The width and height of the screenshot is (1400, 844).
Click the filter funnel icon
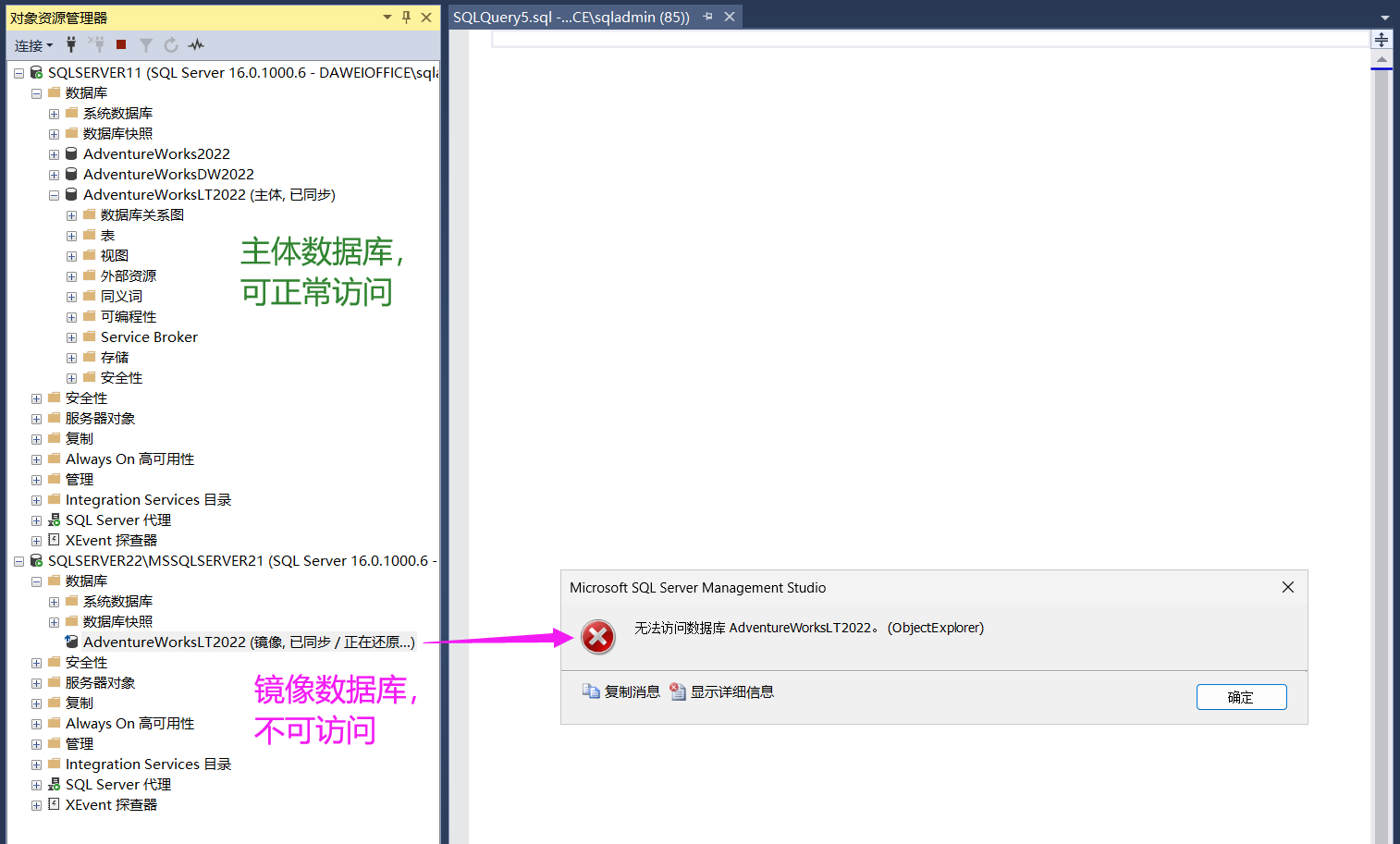(x=146, y=44)
